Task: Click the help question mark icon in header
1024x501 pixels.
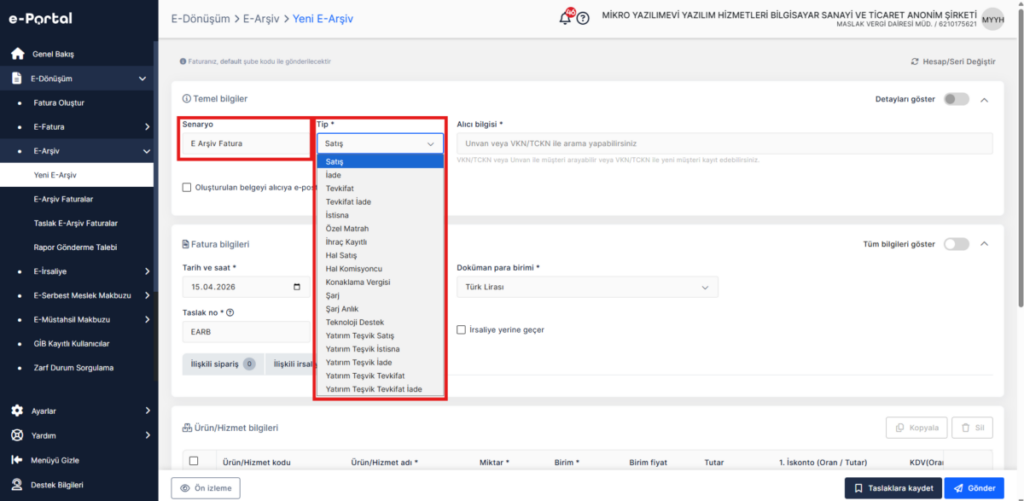Action: coord(583,19)
